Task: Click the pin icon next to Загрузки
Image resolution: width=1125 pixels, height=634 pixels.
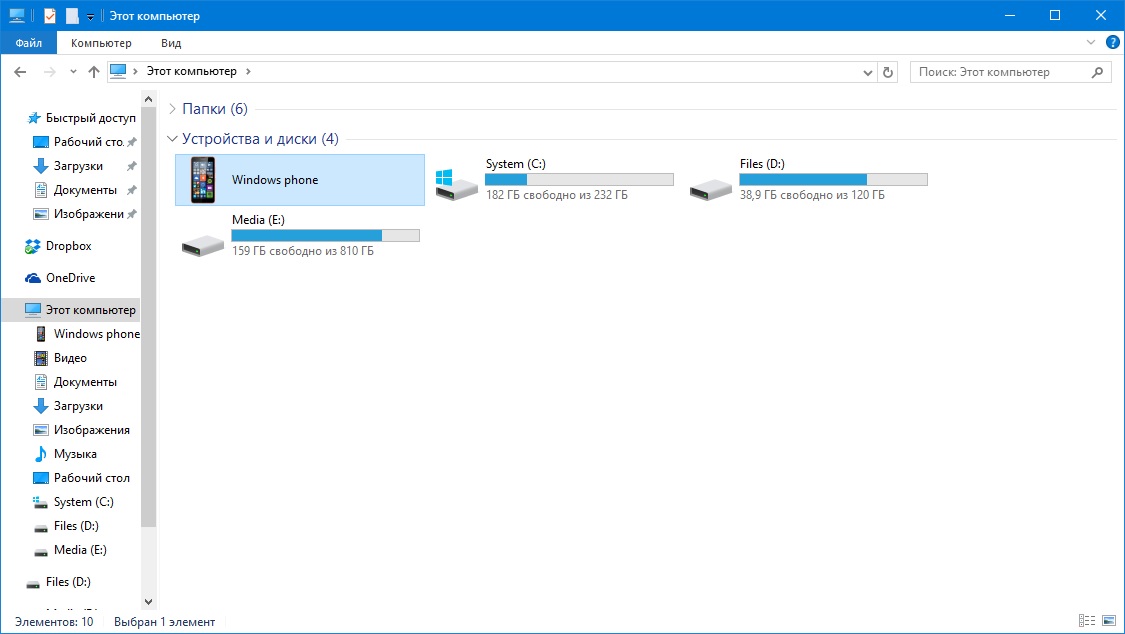Action: (131, 166)
